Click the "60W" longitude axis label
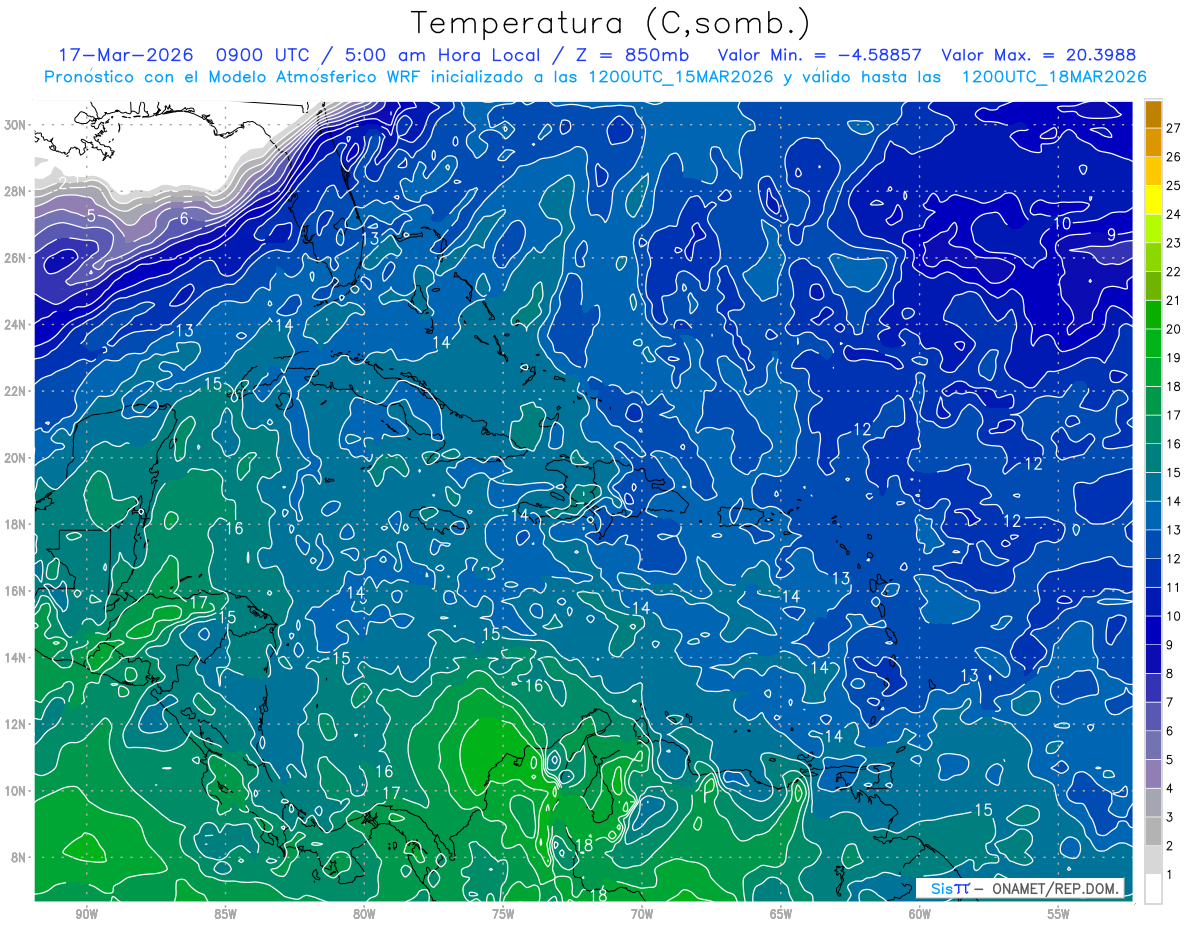This screenshot has width=1200, height=927. pos(920,914)
